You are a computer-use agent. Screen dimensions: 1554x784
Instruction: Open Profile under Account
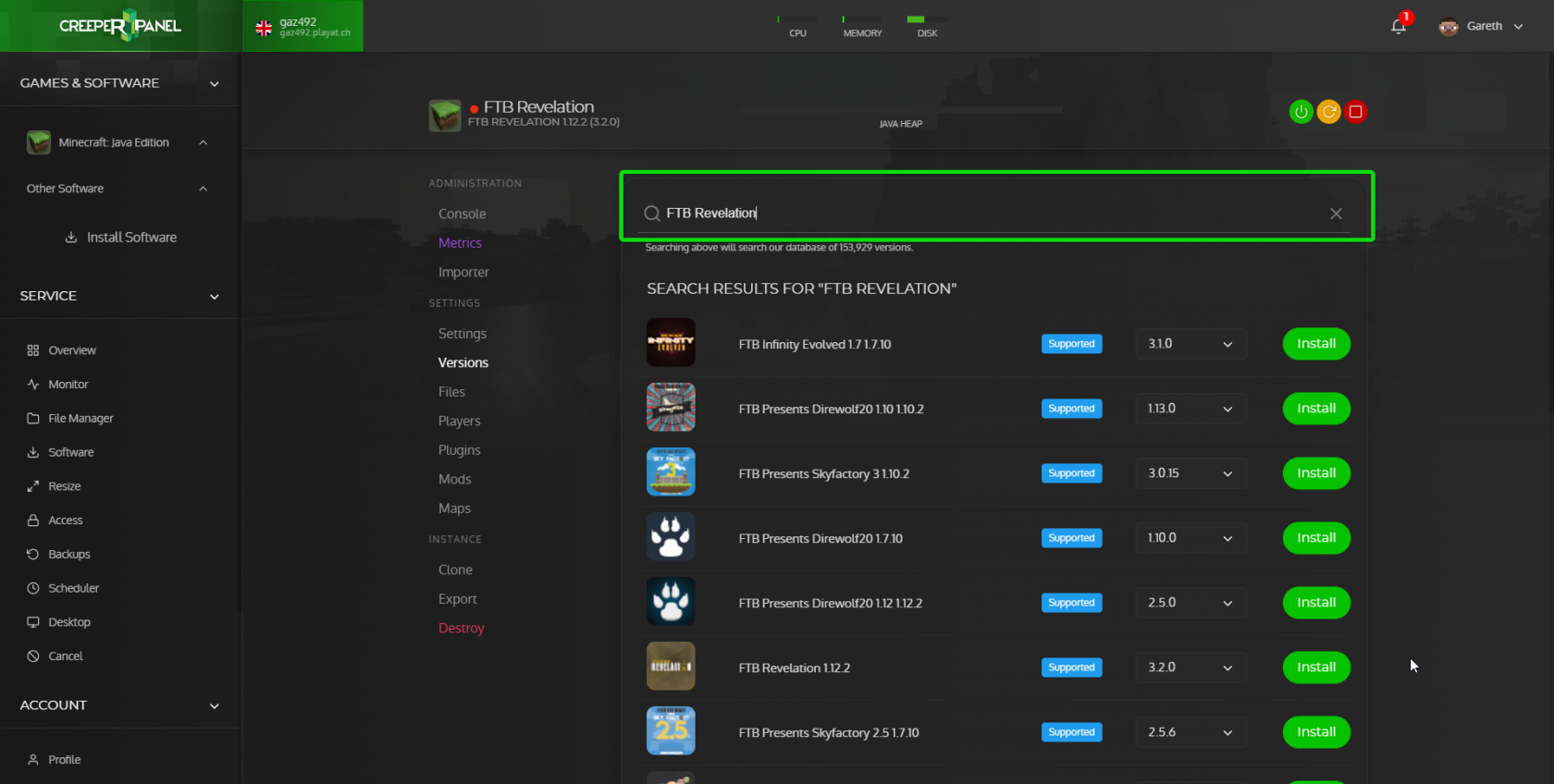[65, 760]
